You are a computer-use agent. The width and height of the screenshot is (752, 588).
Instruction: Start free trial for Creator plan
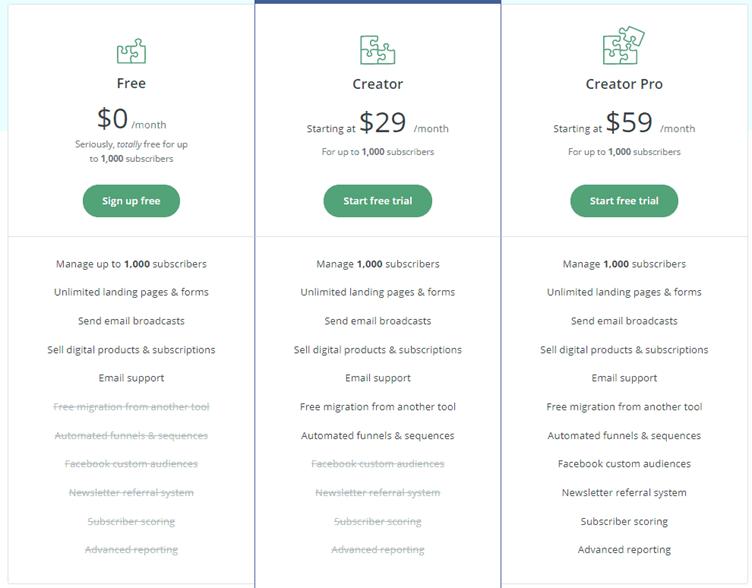(378, 201)
